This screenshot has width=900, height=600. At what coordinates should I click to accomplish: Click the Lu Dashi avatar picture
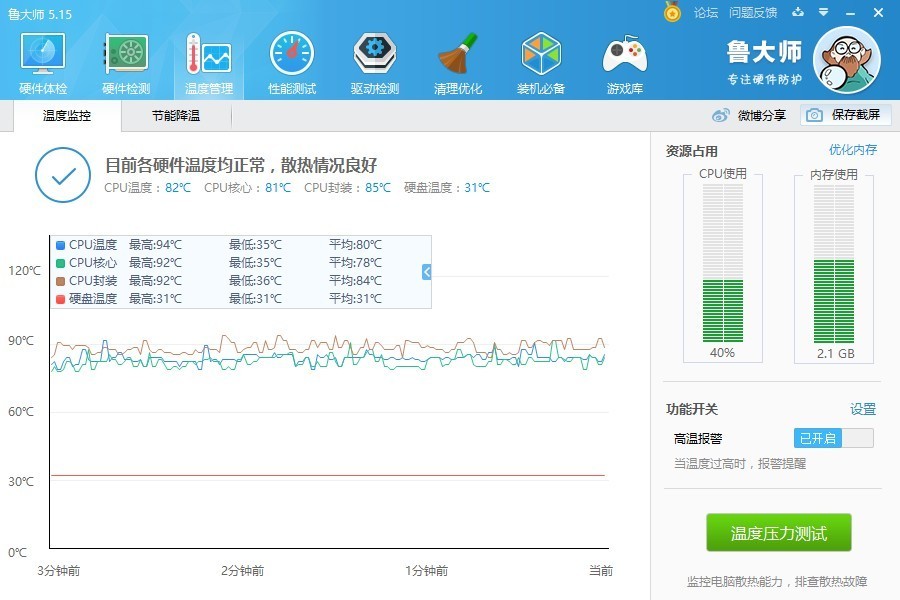pyautogui.click(x=846, y=60)
